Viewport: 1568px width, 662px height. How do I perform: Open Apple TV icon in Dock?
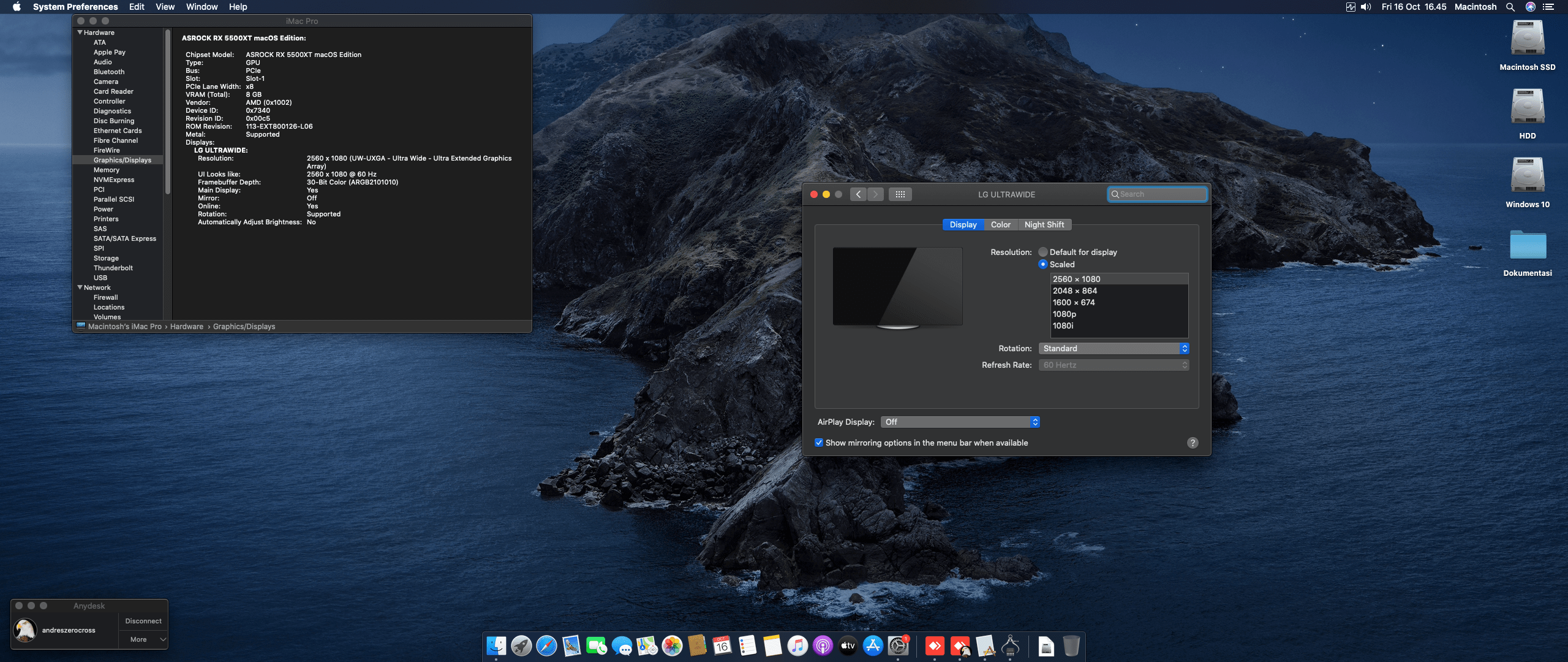point(848,645)
